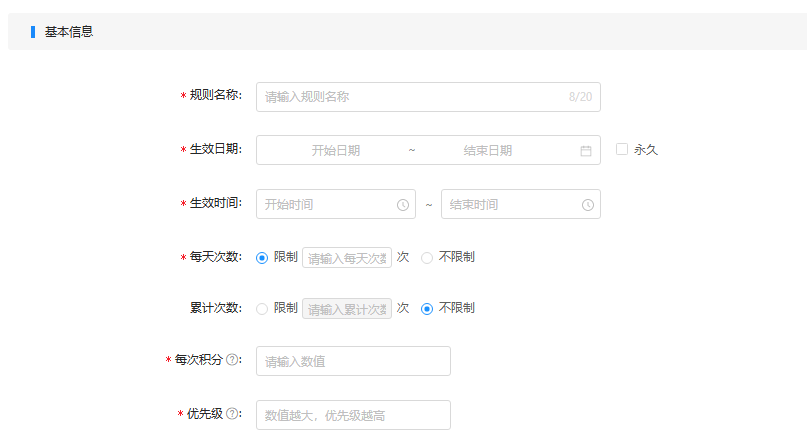This screenshot has width=807, height=442.
Task: Focus the 规则名称 input field
Action: coord(428,97)
